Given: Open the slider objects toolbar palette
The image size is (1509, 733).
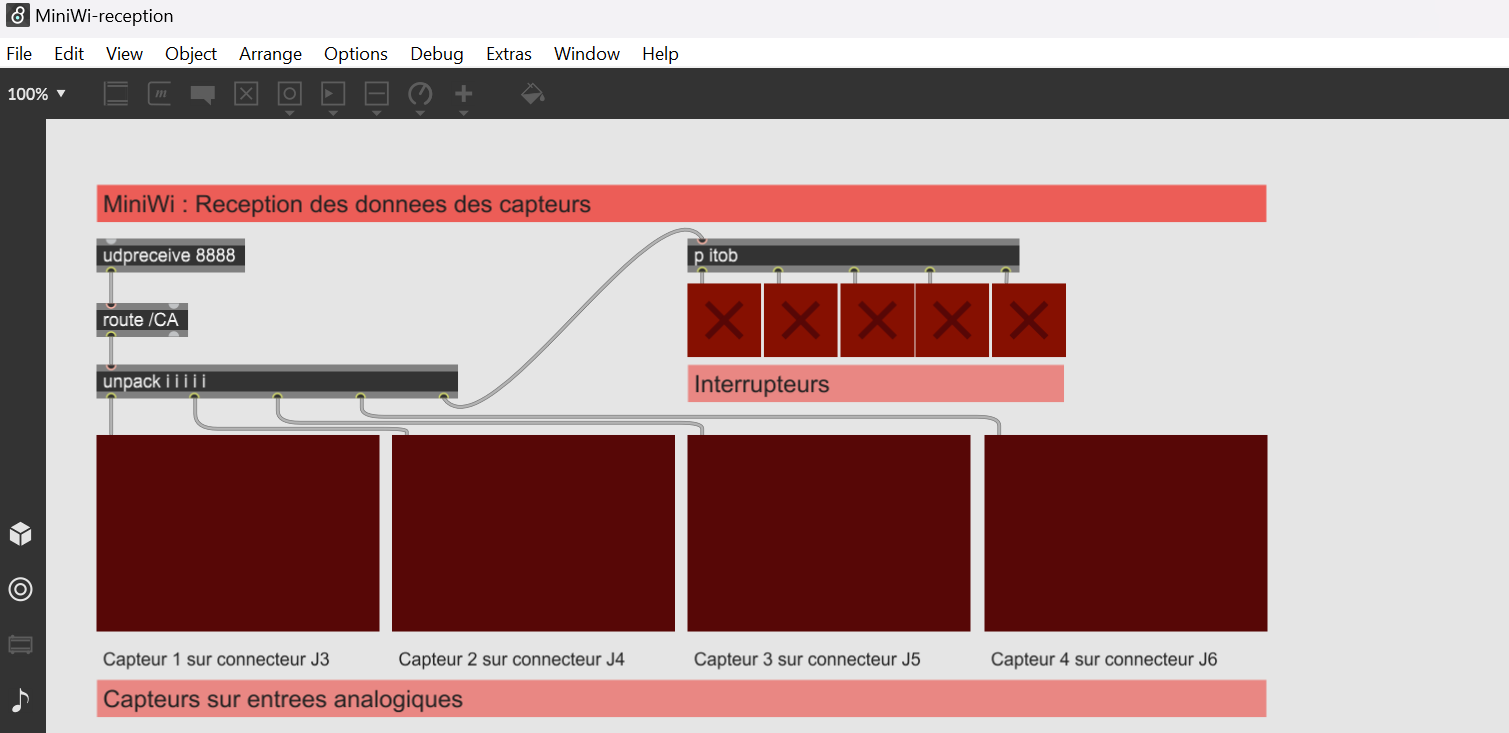Looking at the screenshot, I should tap(376, 97).
